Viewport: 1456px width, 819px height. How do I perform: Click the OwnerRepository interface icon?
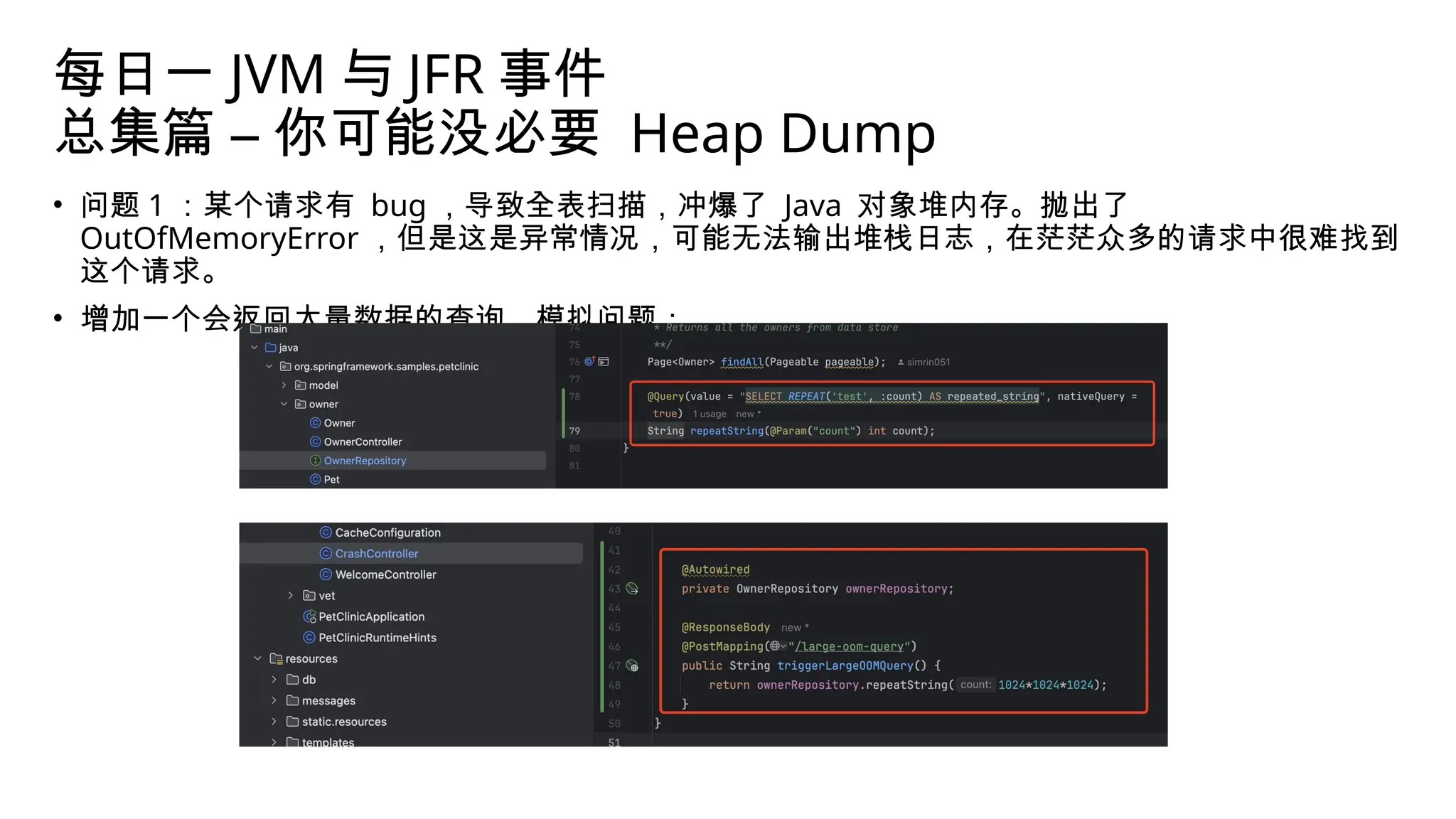click(315, 461)
